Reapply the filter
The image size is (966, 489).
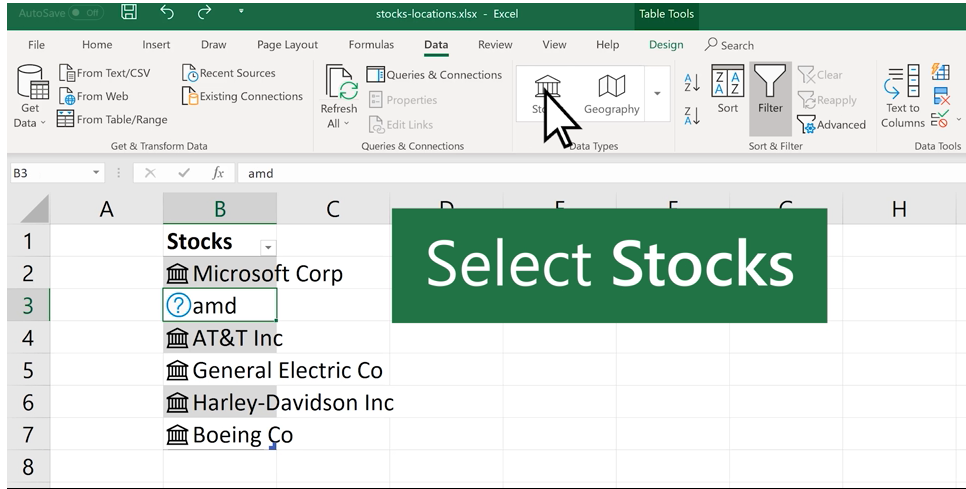[827, 100]
